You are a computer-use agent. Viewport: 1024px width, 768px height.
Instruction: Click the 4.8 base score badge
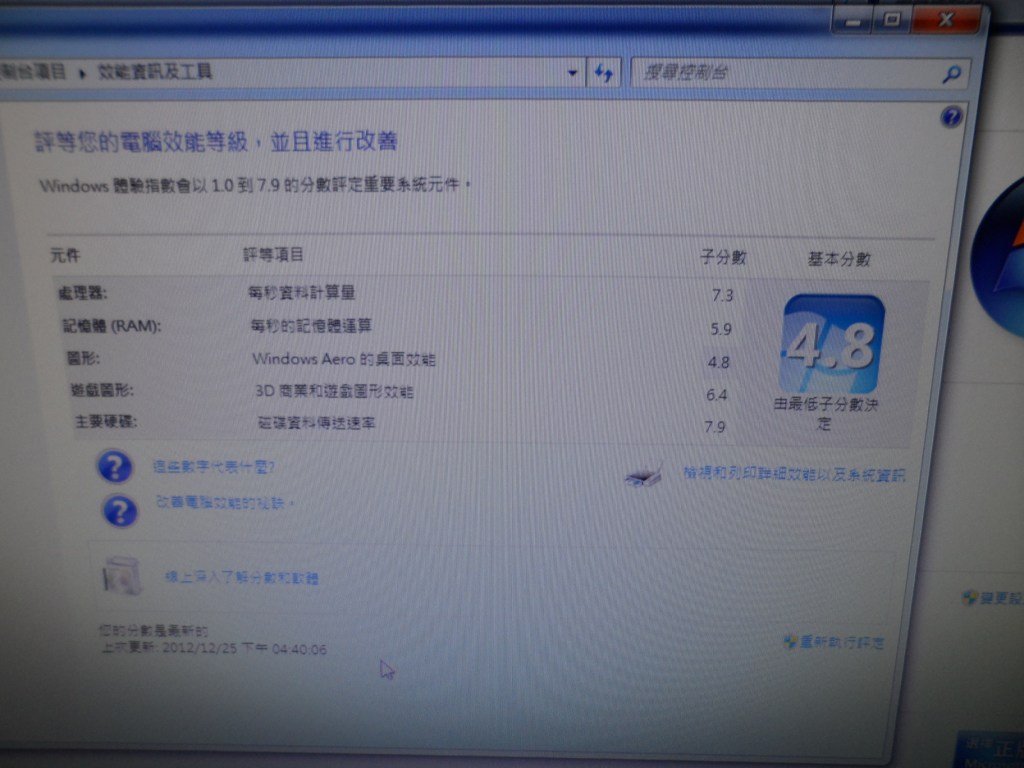831,344
